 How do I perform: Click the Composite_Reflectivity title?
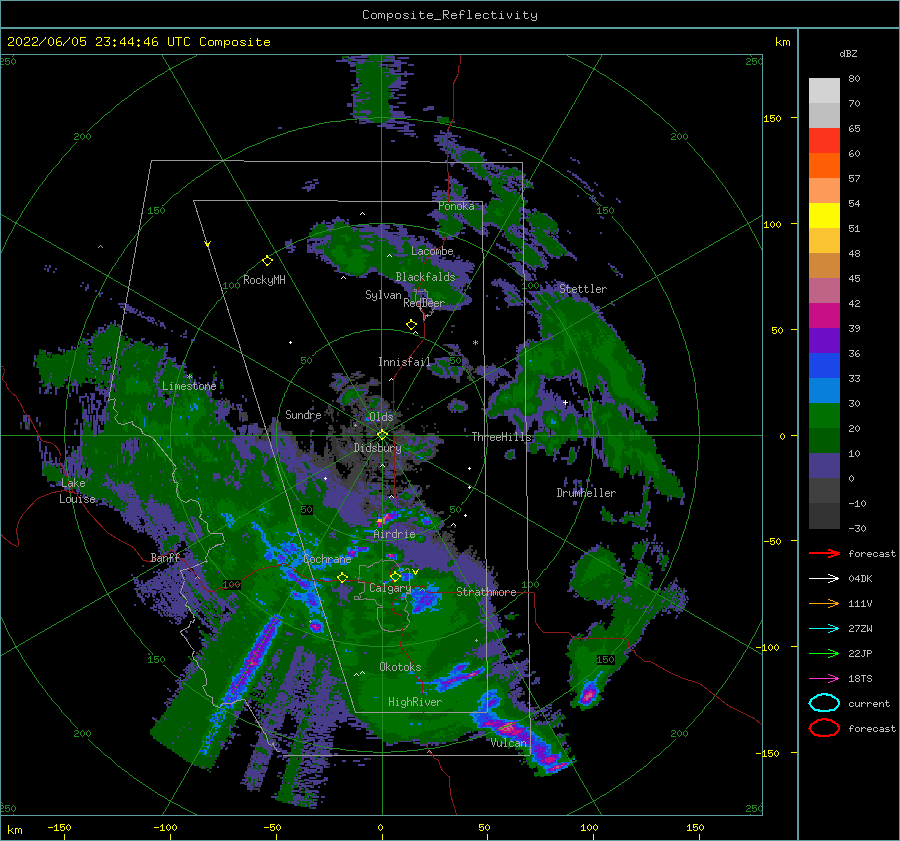450,15
